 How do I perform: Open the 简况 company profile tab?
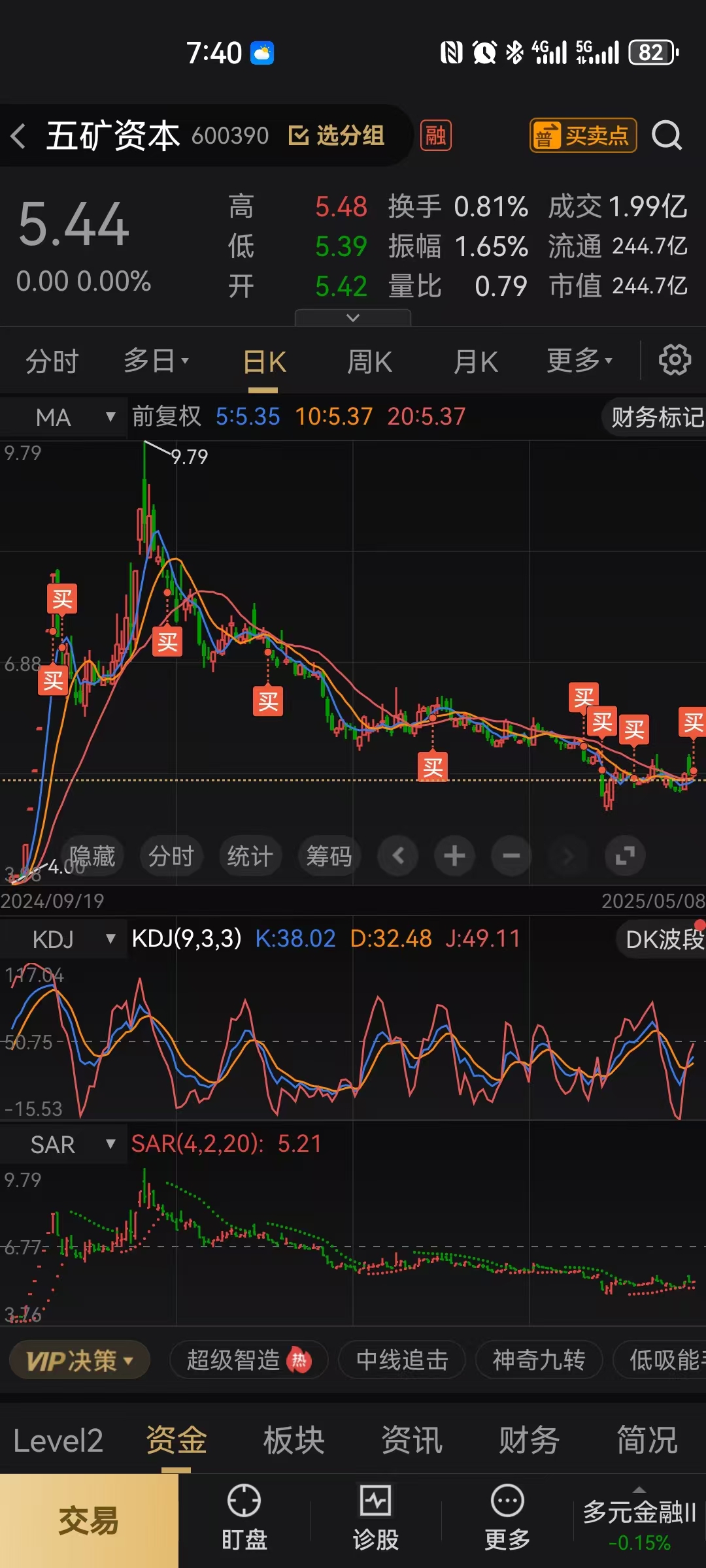(x=647, y=1441)
